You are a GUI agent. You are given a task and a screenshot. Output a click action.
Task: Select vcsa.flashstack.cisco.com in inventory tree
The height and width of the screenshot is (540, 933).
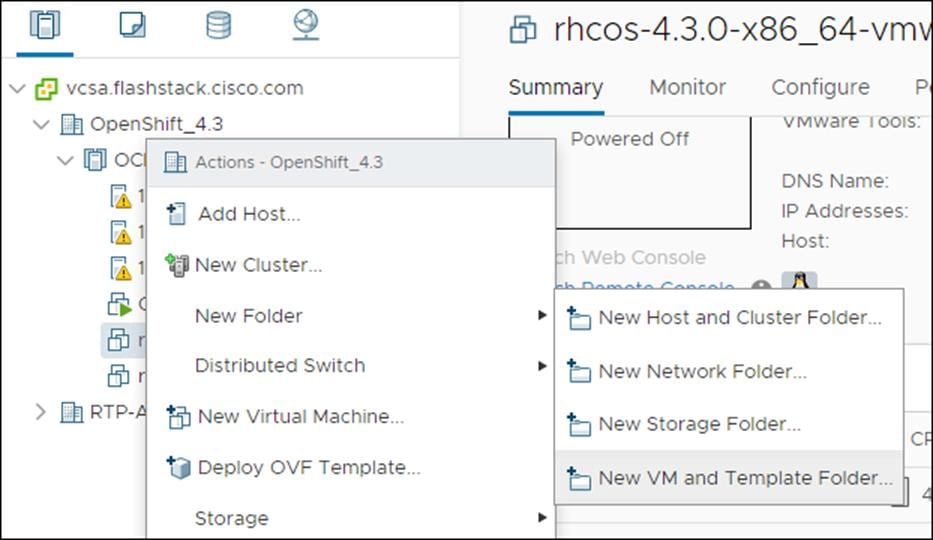coord(184,89)
